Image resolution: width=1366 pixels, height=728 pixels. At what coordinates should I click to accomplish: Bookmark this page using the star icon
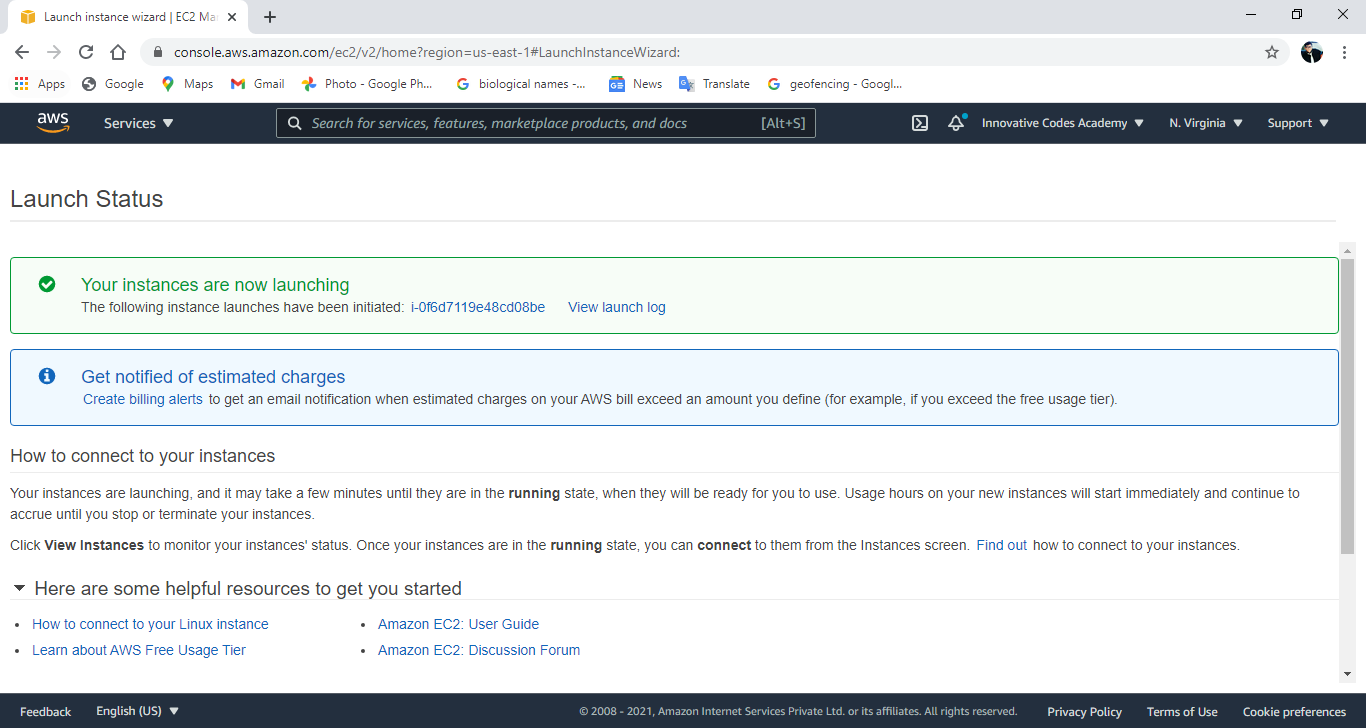(x=1270, y=51)
